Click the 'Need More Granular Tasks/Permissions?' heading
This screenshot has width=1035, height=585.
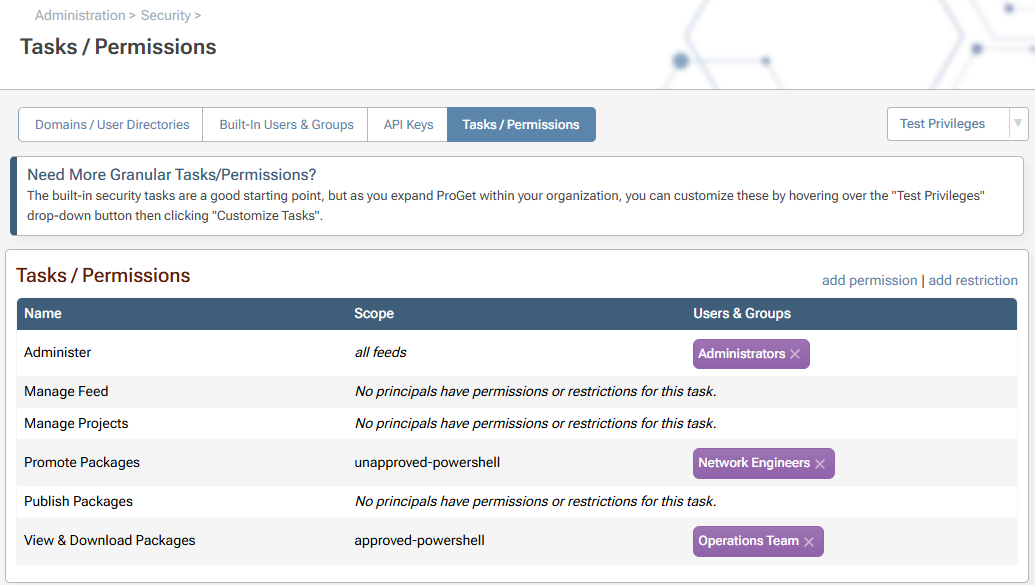[x=172, y=174]
